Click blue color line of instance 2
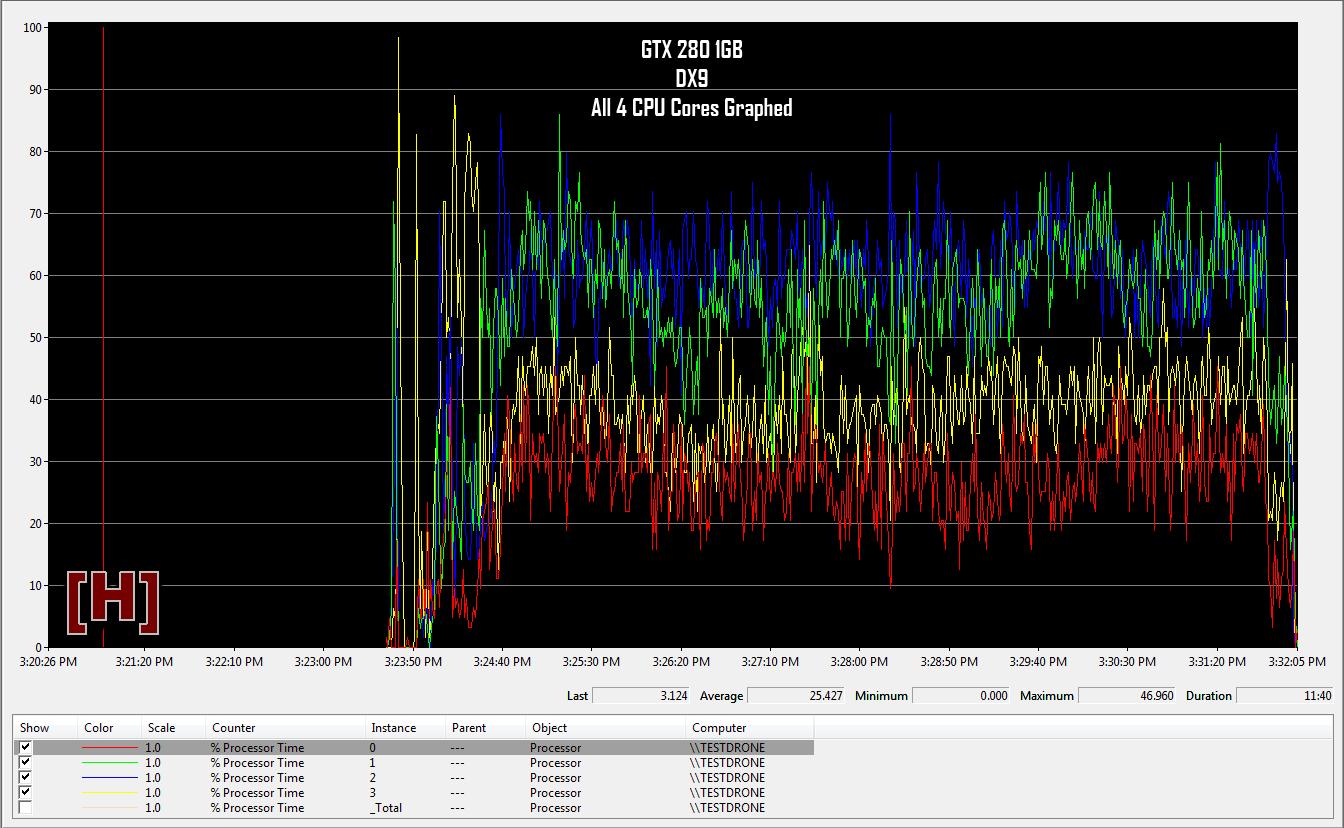 point(110,777)
